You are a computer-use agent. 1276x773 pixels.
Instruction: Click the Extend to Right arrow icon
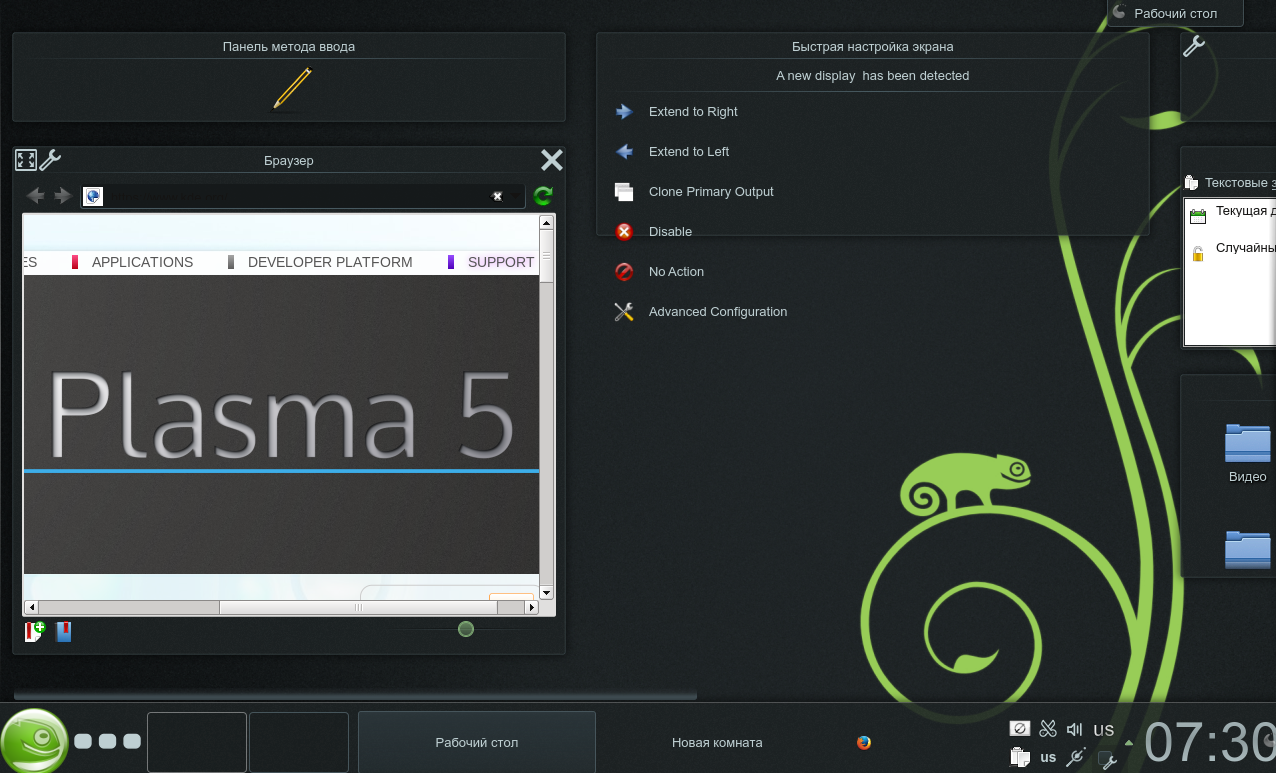click(x=624, y=112)
